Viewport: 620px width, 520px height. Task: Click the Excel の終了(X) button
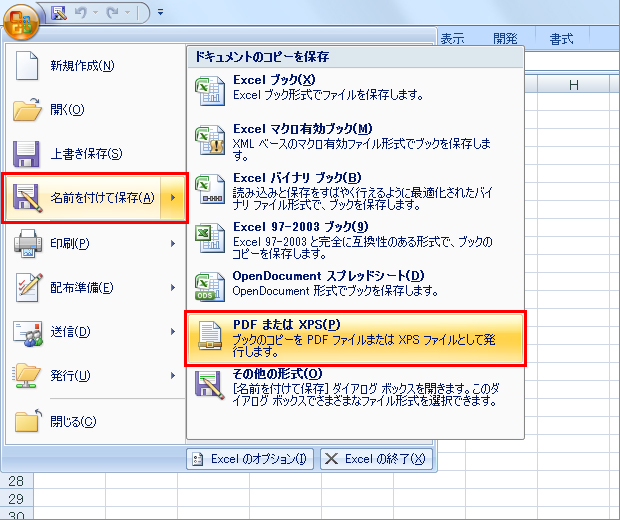tap(376, 459)
